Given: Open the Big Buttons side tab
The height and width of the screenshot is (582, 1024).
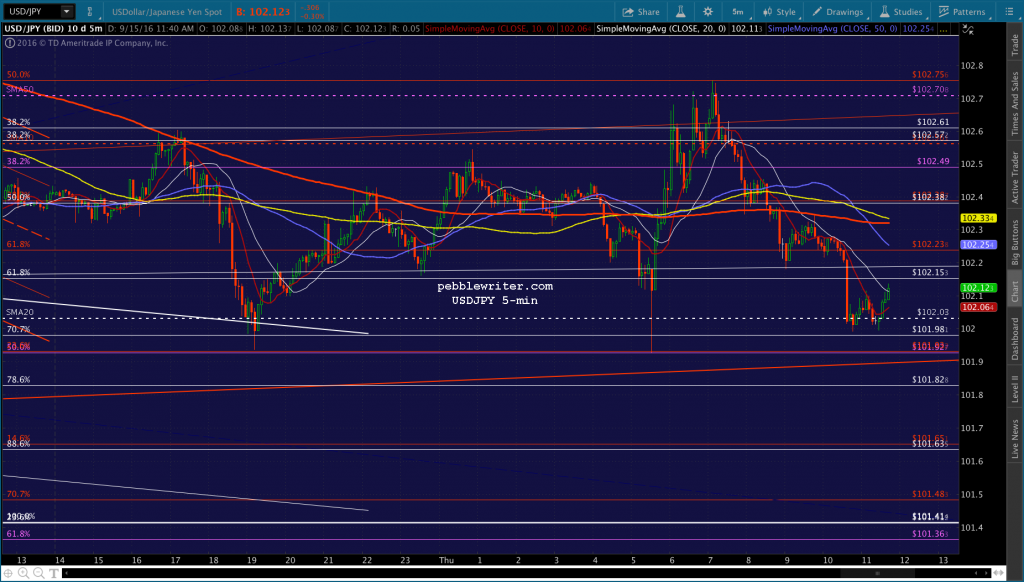Looking at the screenshot, I should [x=1015, y=242].
